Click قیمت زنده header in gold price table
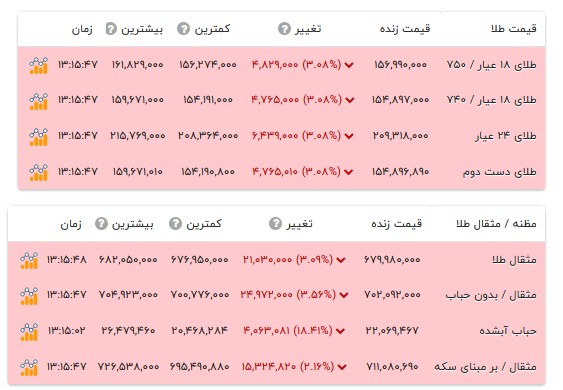This screenshot has height=390, width=563. (x=405, y=28)
